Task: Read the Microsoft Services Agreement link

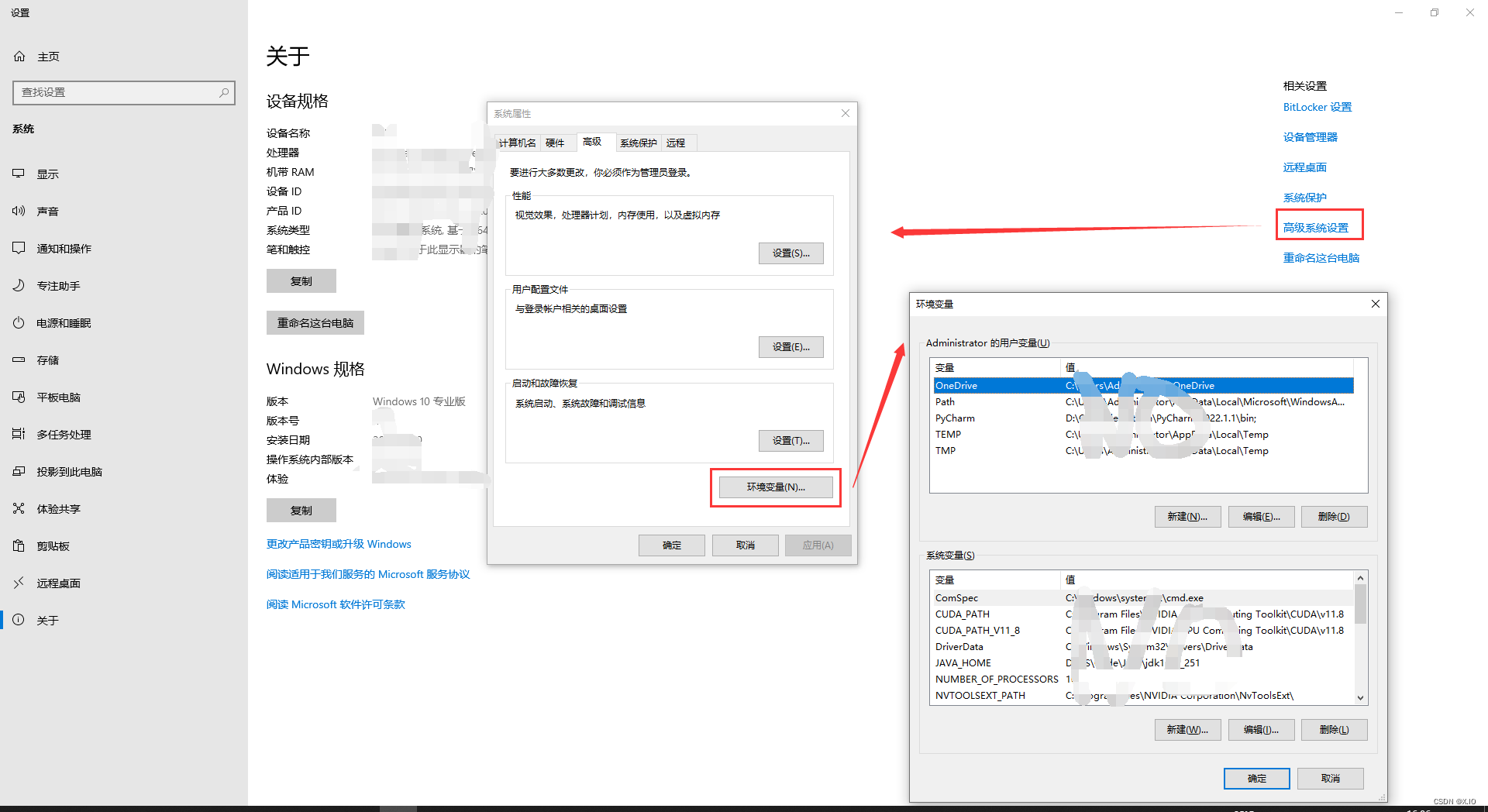Action: (368, 574)
